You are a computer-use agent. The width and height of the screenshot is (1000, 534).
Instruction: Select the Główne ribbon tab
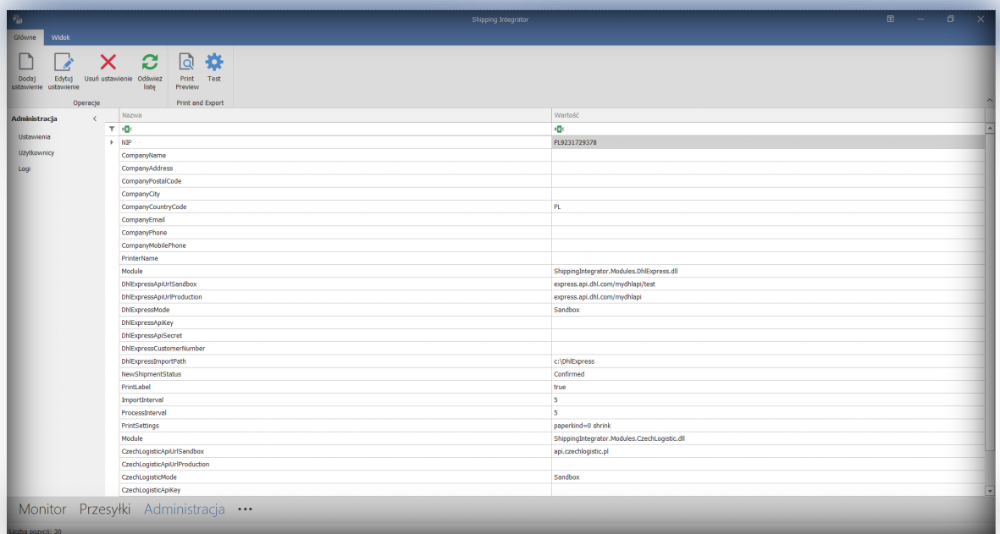[x=25, y=37]
